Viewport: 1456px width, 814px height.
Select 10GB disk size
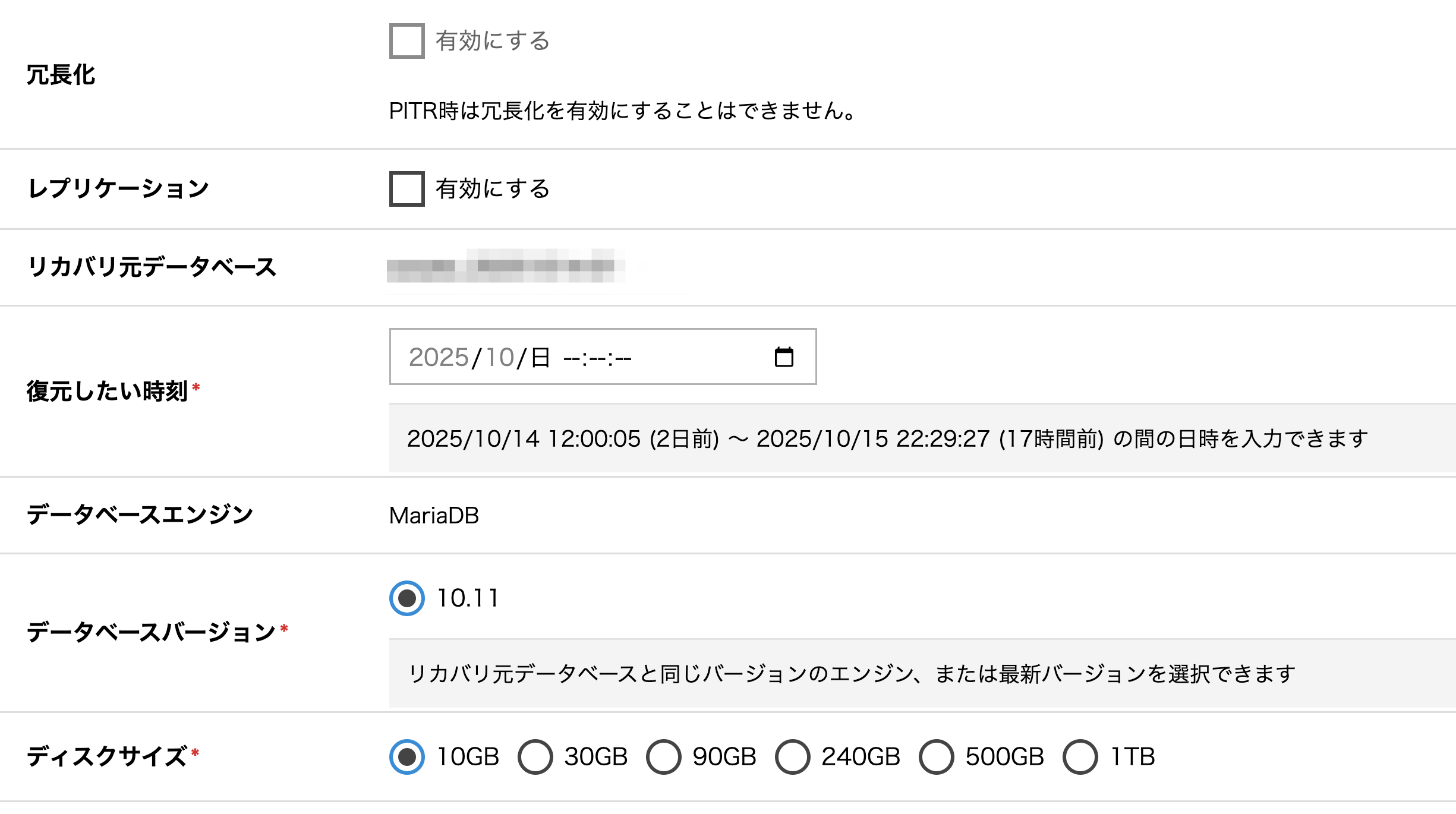pos(407,756)
